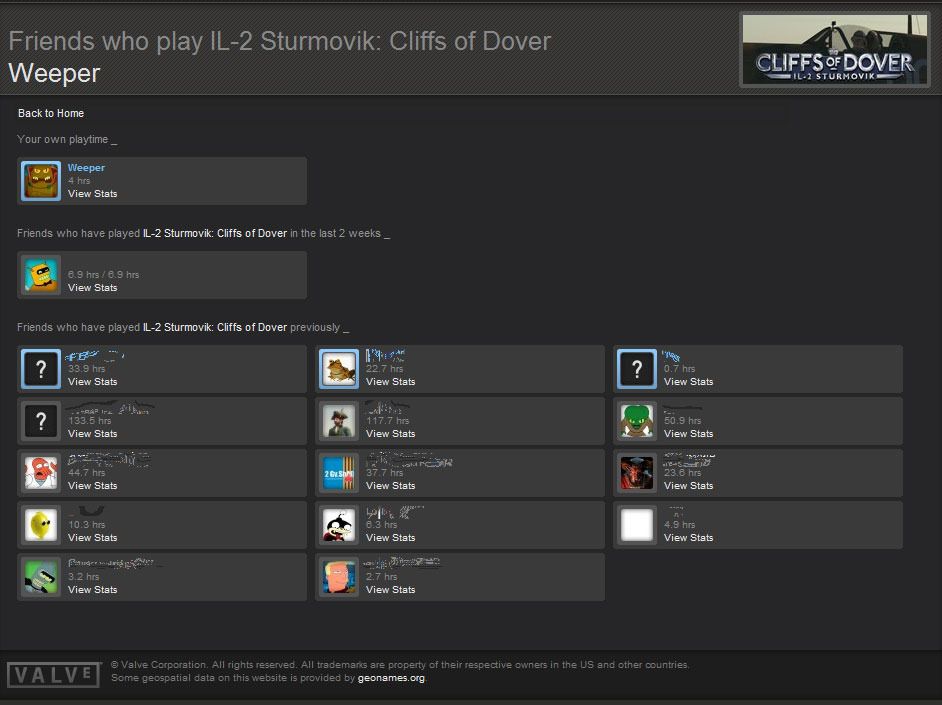Click the Weeper profile name link

point(86,168)
